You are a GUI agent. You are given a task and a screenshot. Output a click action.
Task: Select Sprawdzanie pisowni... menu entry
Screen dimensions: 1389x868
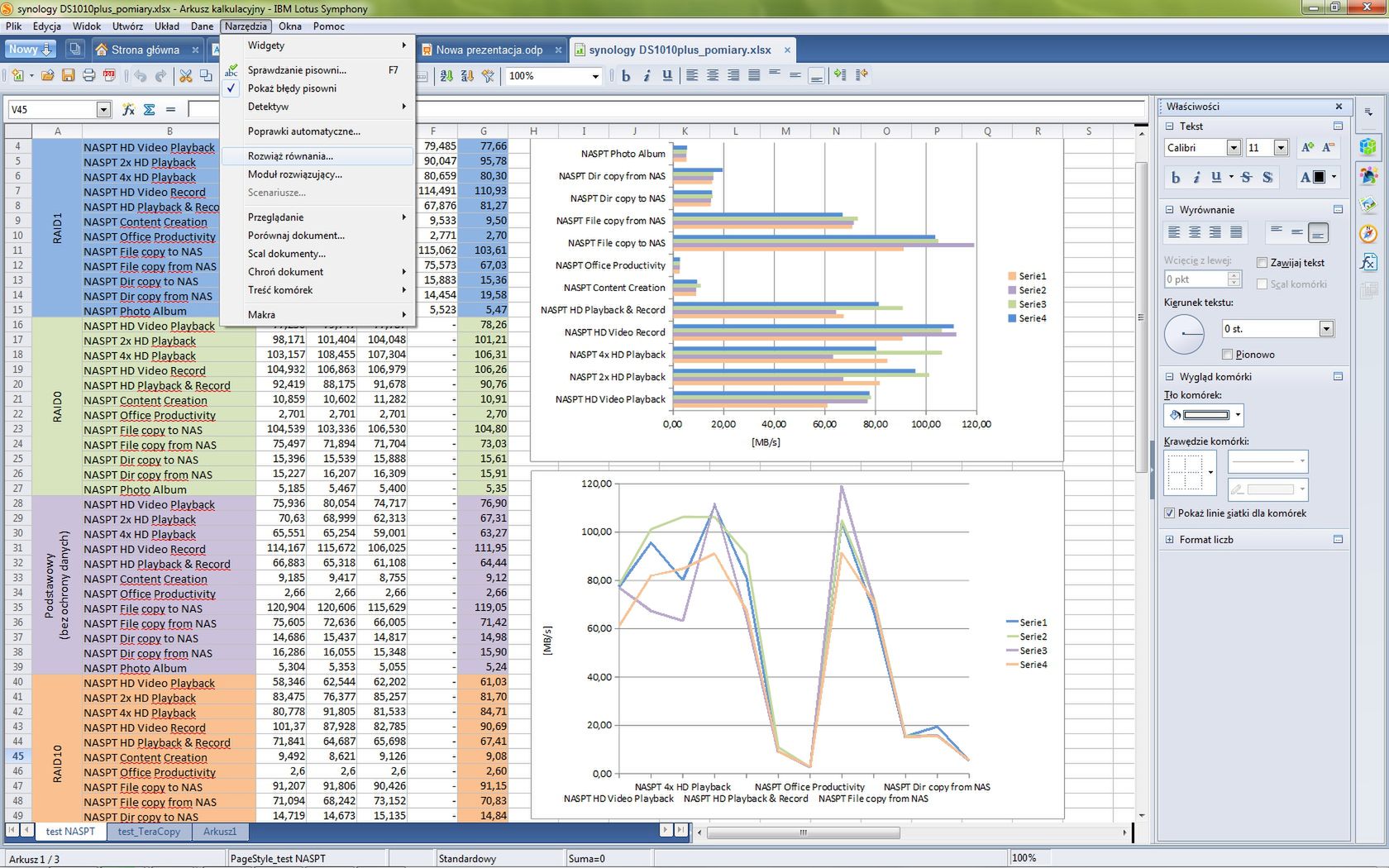click(x=317, y=70)
